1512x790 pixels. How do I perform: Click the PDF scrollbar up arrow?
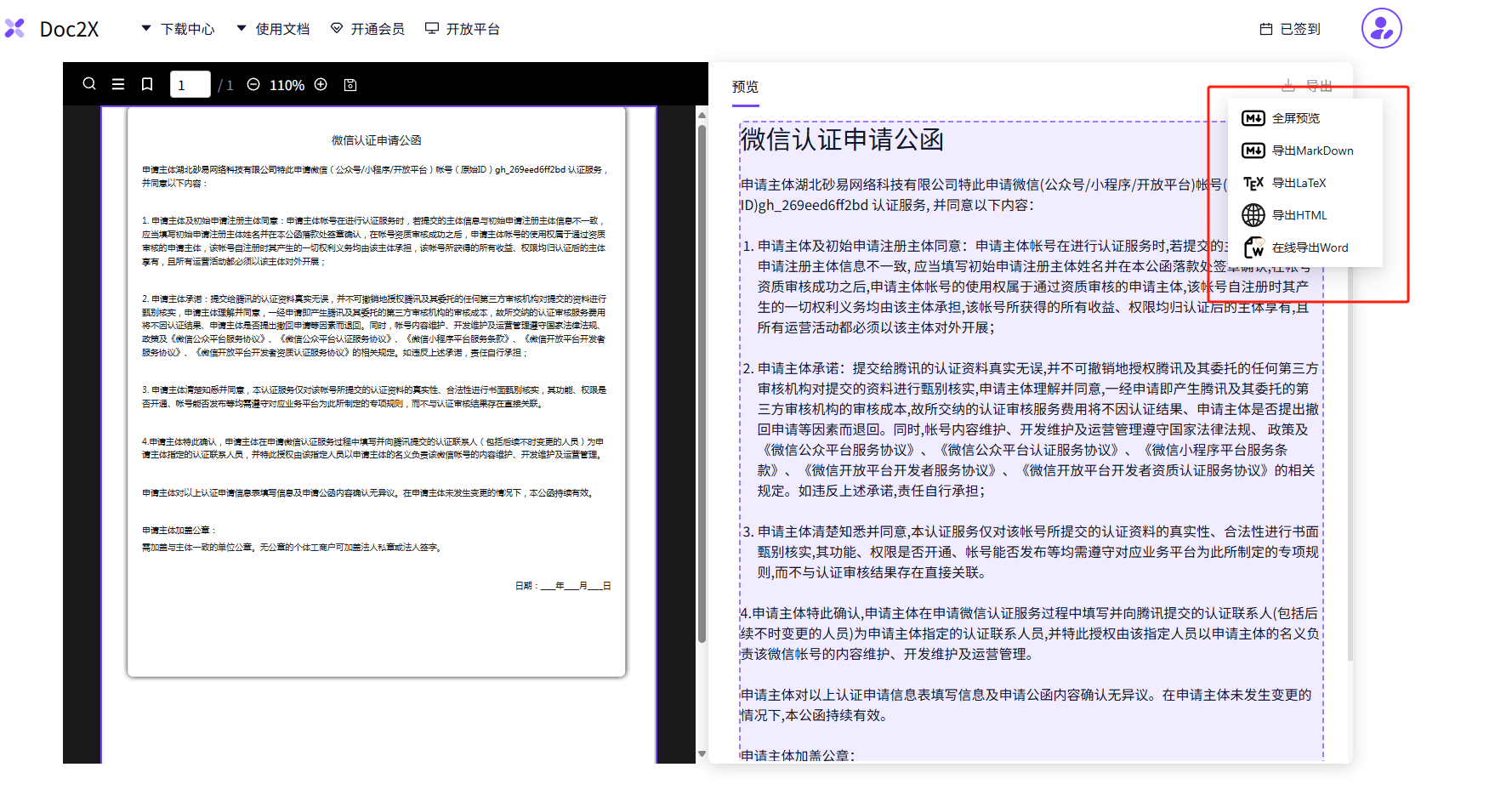(702, 114)
